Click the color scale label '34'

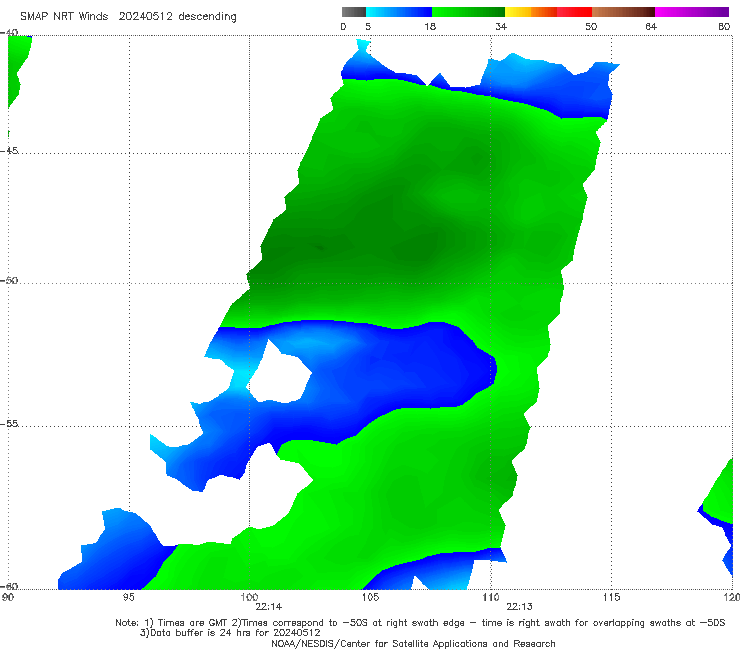[x=501, y=26]
